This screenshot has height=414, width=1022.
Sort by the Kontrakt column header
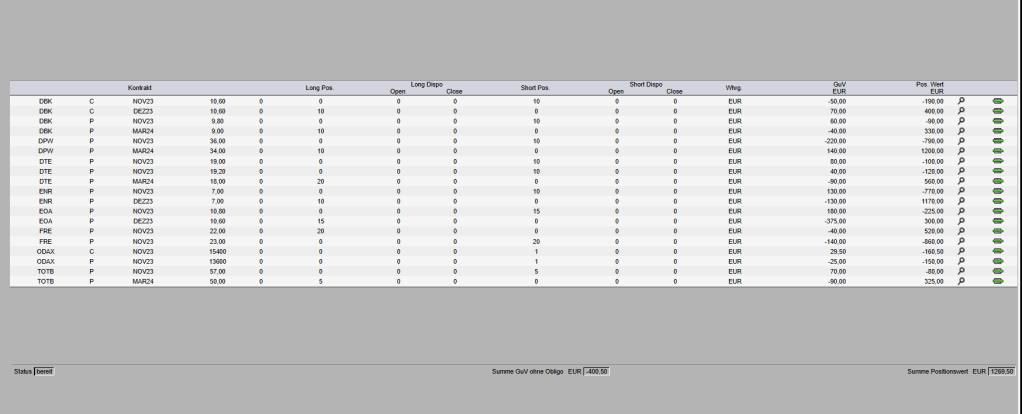[x=139, y=88]
